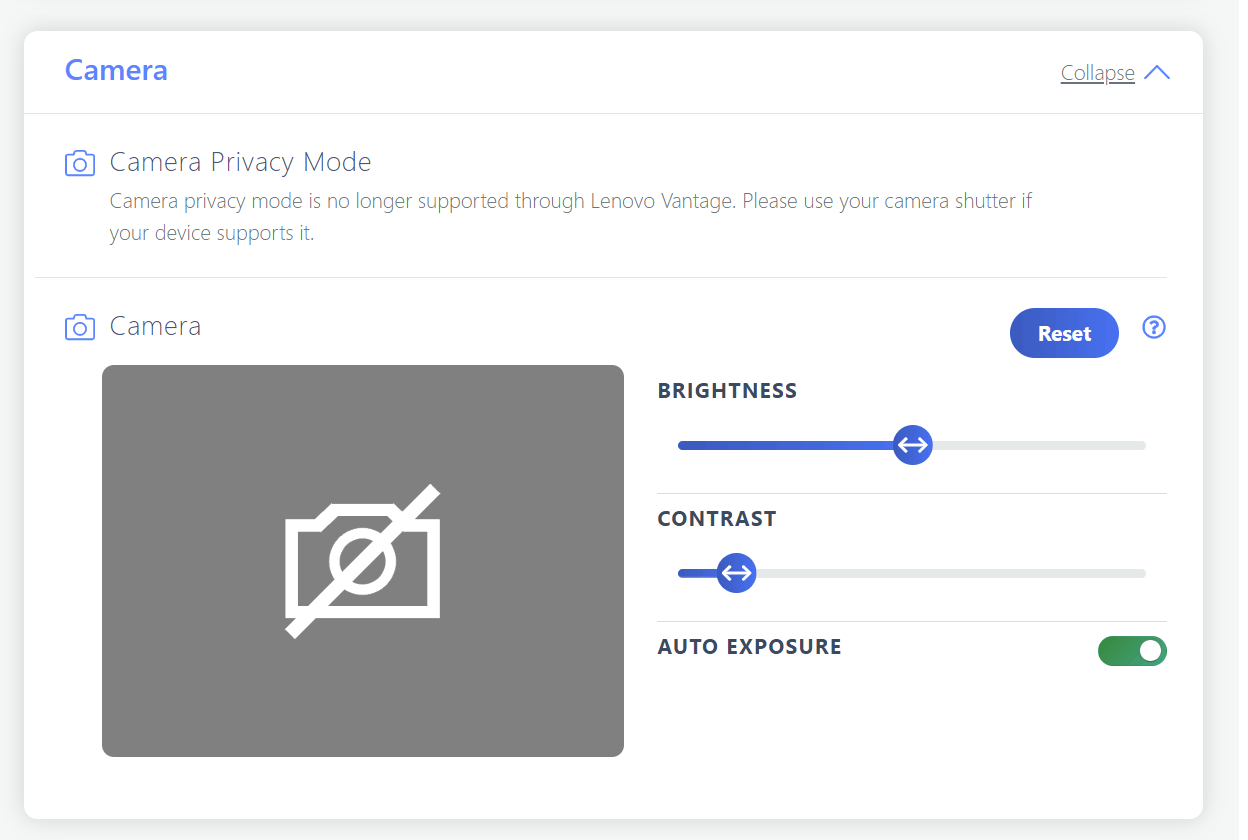Click the Collapse text link
Screen dimensions: 1248x840
(x=1097, y=73)
